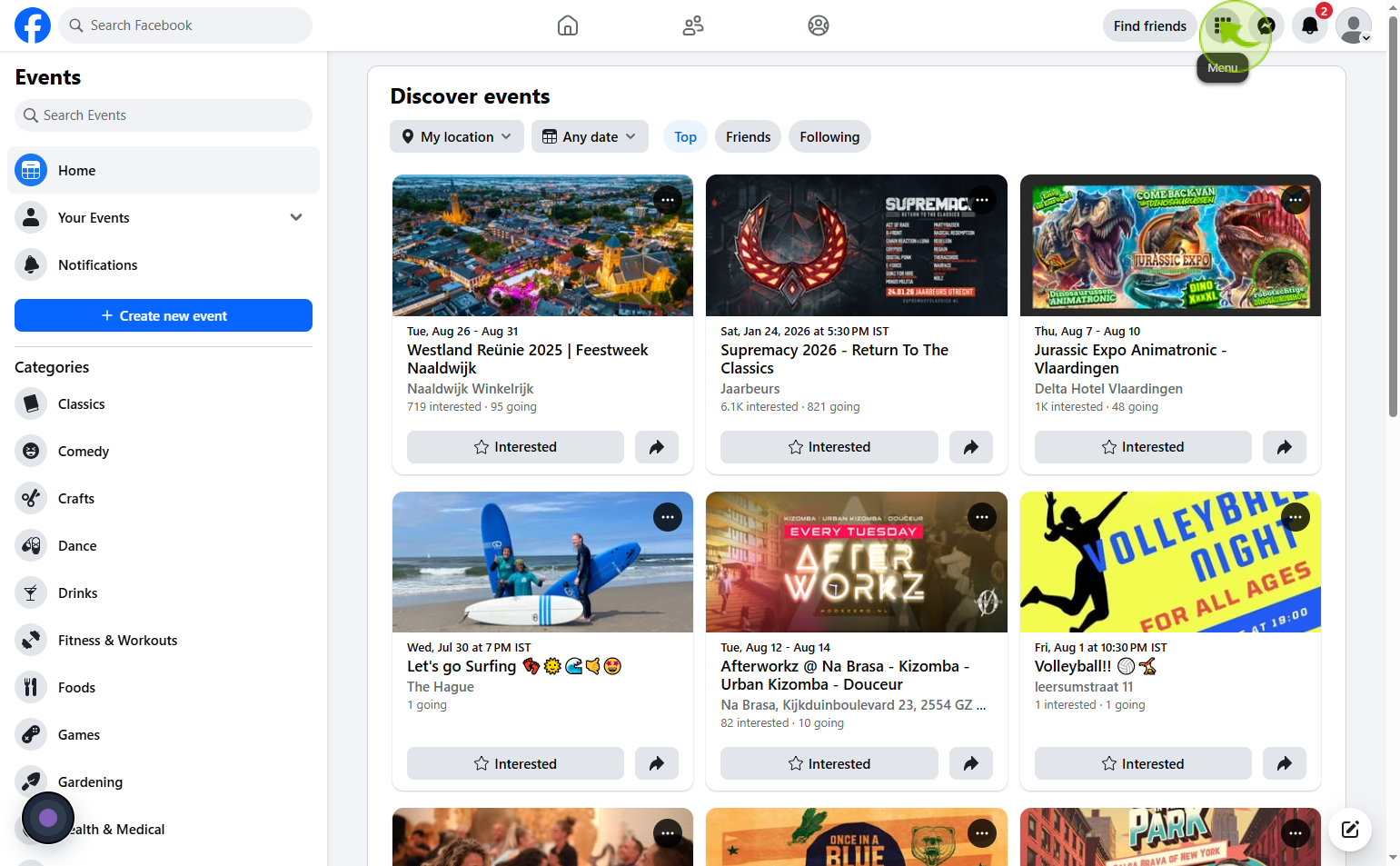The height and width of the screenshot is (866, 1400).
Task: Mark interested in Jurassic Expo Animatronic
Action: [1143, 447]
